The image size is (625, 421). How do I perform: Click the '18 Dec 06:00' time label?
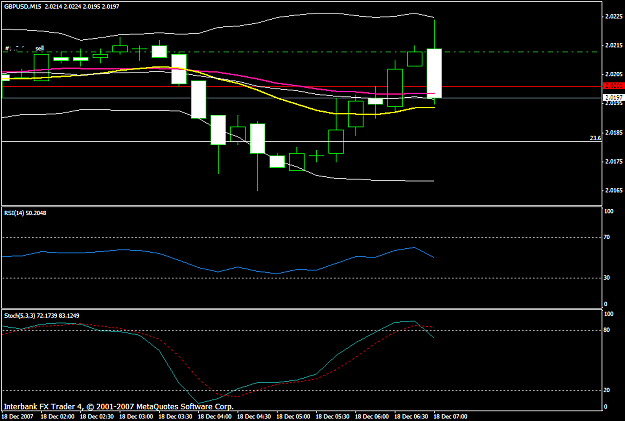372,417
